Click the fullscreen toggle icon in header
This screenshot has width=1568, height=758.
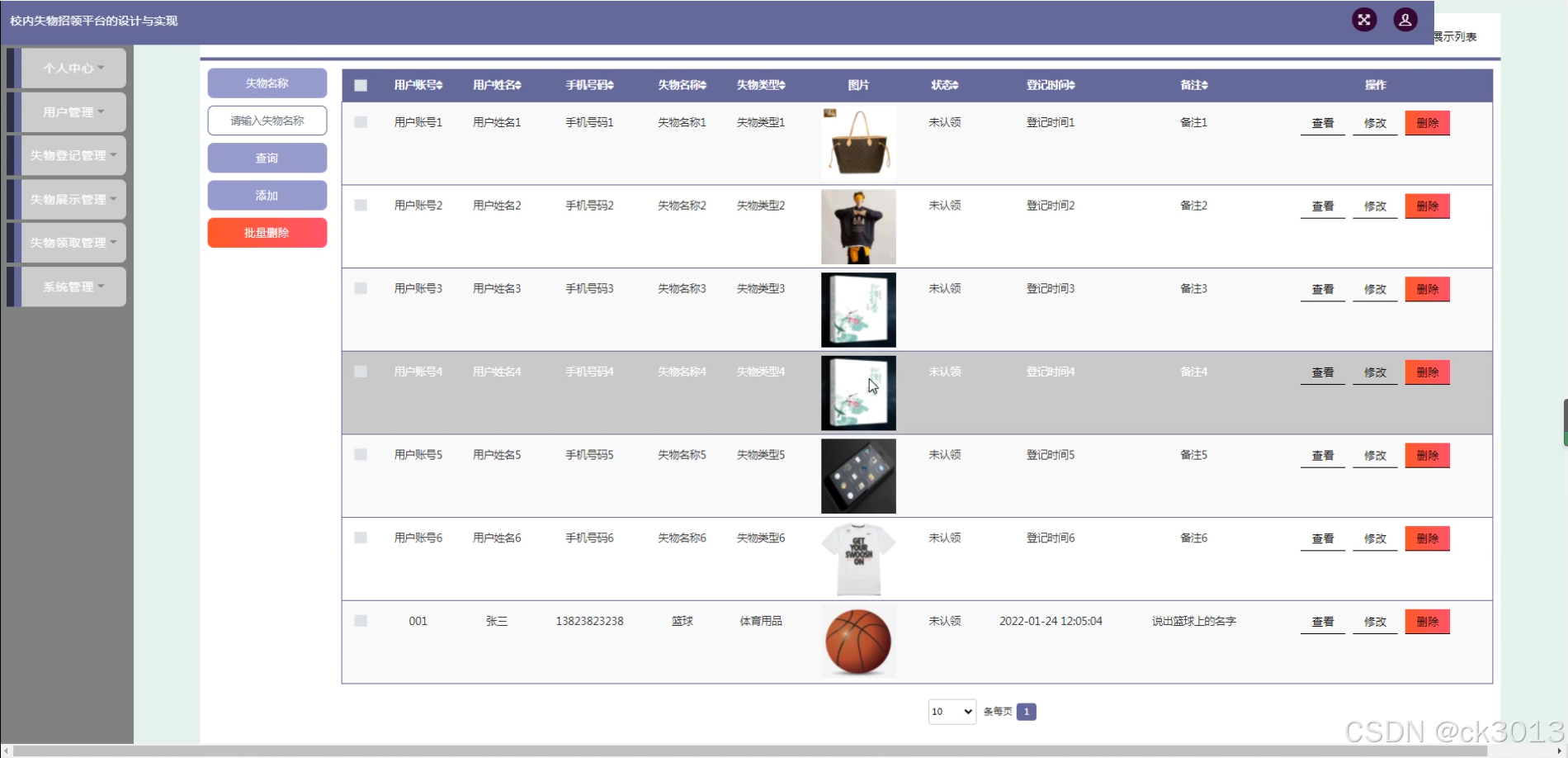(1364, 20)
